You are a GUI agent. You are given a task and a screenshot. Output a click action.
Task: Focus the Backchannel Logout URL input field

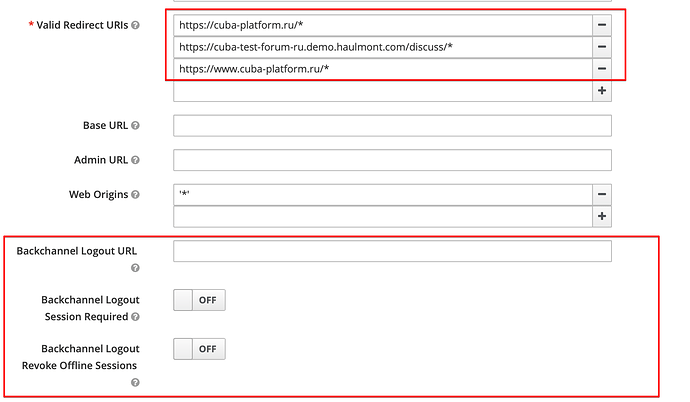[x=393, y=251]
